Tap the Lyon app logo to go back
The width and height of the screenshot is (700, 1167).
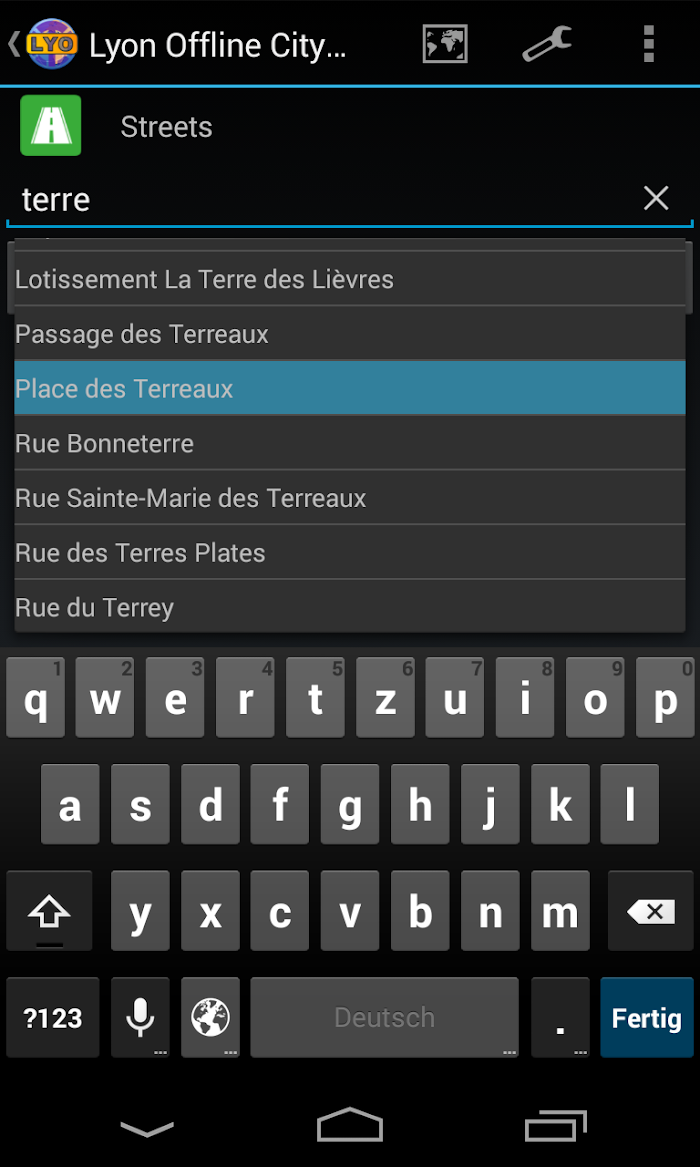[x=52, y=44]
